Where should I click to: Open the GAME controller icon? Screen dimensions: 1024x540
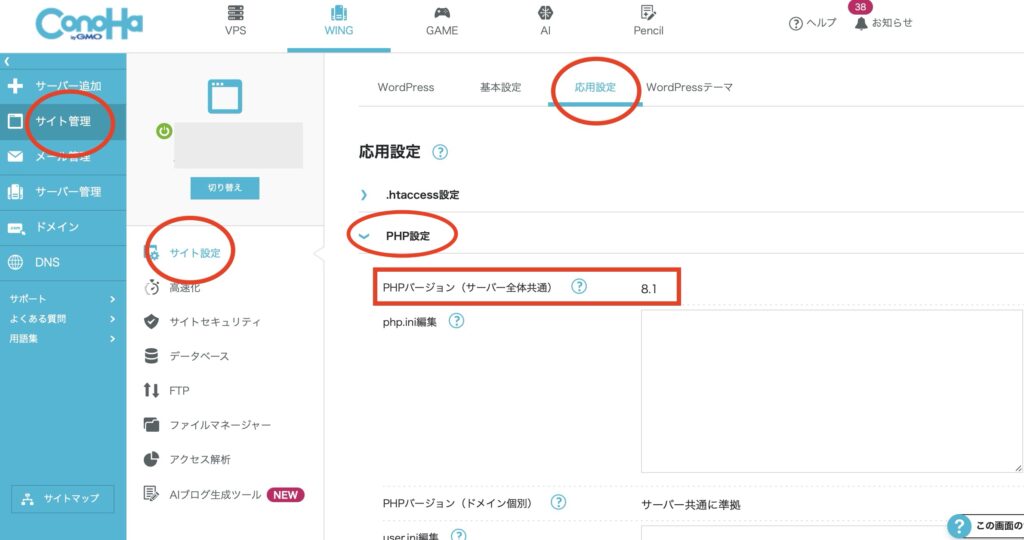[x=441, y=14]
